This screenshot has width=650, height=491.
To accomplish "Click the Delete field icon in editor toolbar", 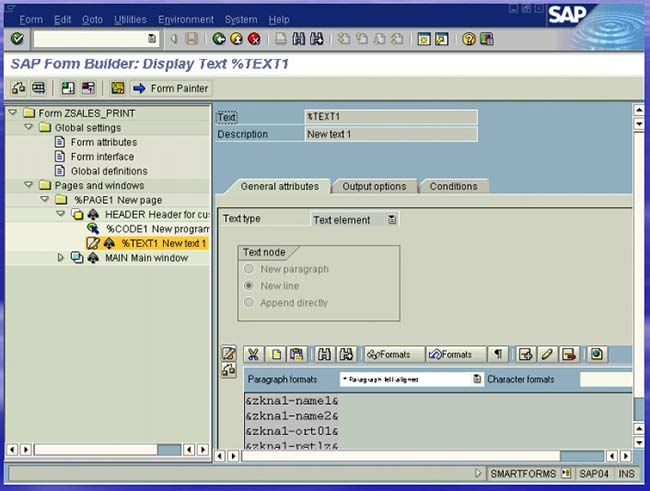I will click(x=569, y=355).
